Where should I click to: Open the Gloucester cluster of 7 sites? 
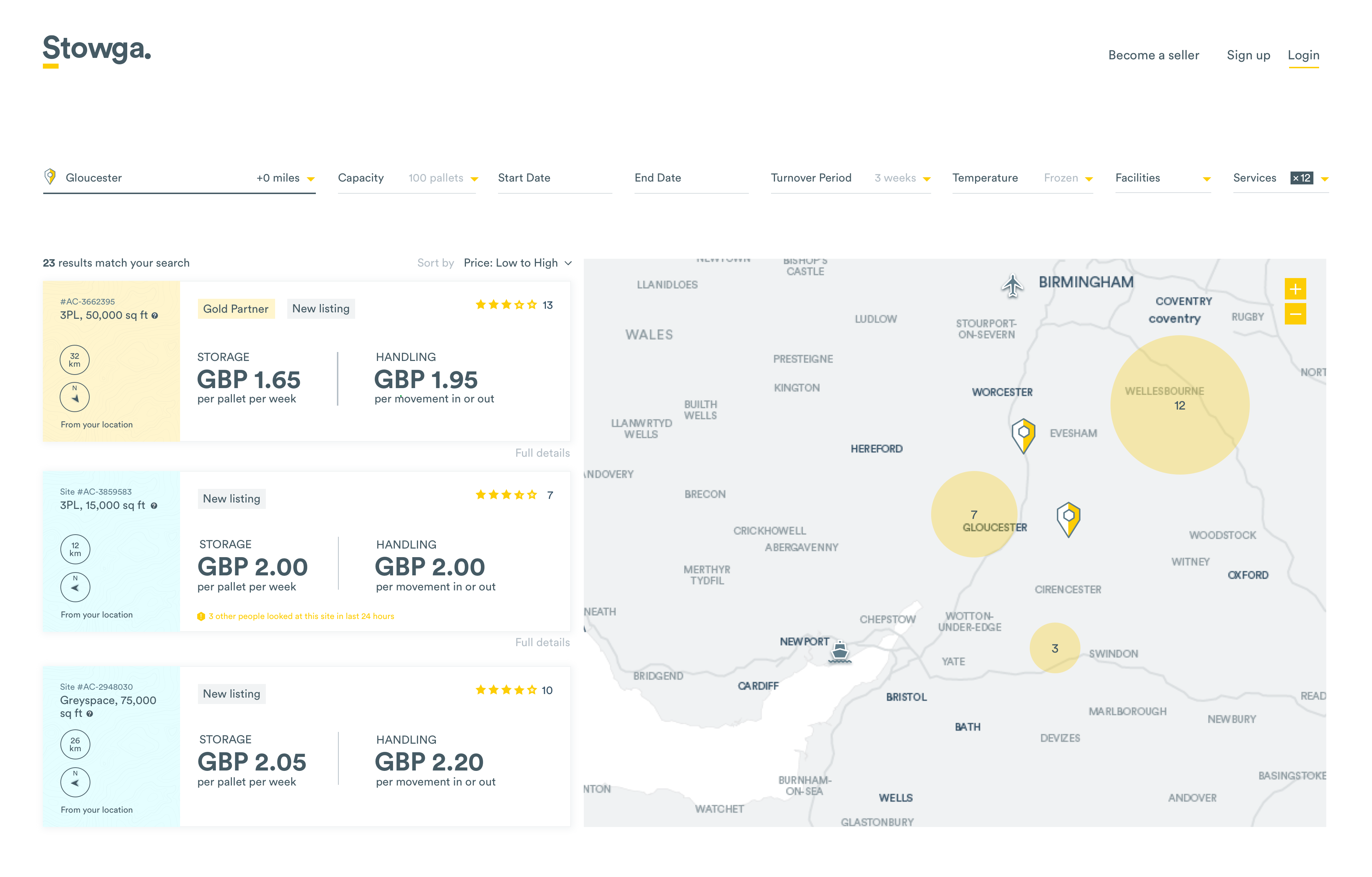974,514
